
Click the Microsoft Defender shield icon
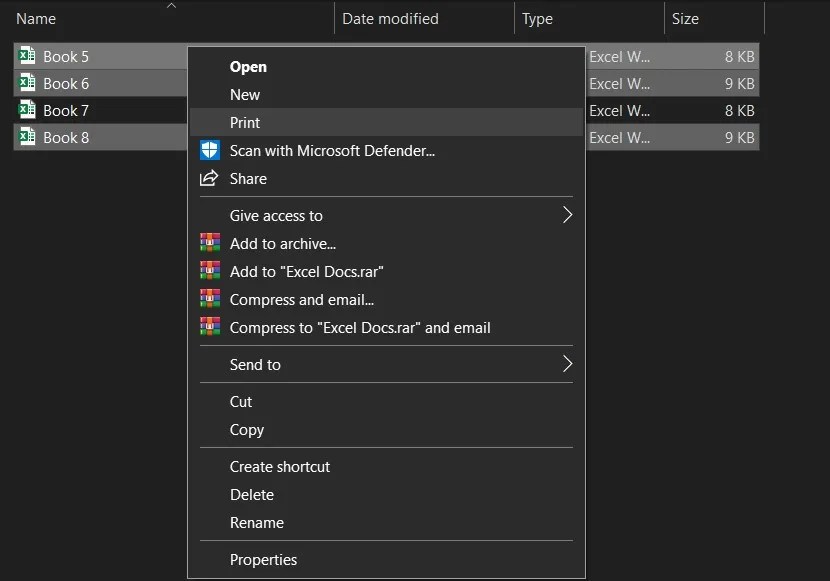209,150
